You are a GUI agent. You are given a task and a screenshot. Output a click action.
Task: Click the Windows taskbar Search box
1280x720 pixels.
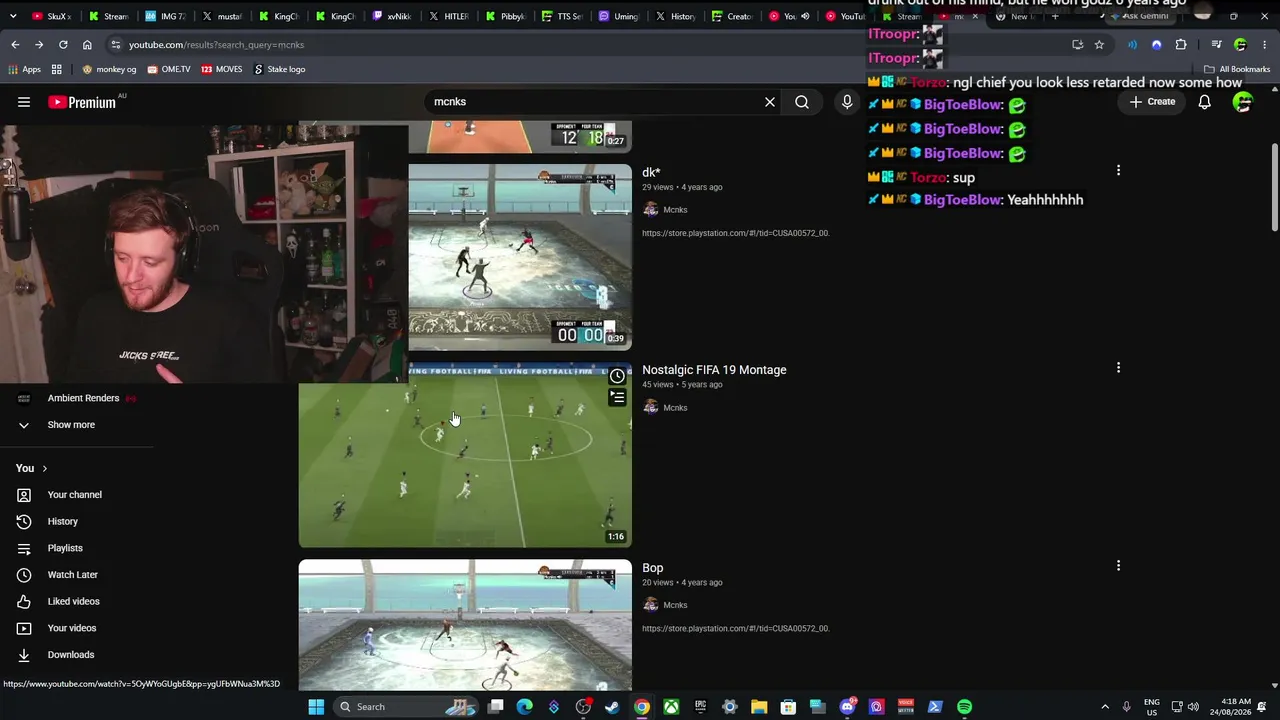tap(406, 707)
